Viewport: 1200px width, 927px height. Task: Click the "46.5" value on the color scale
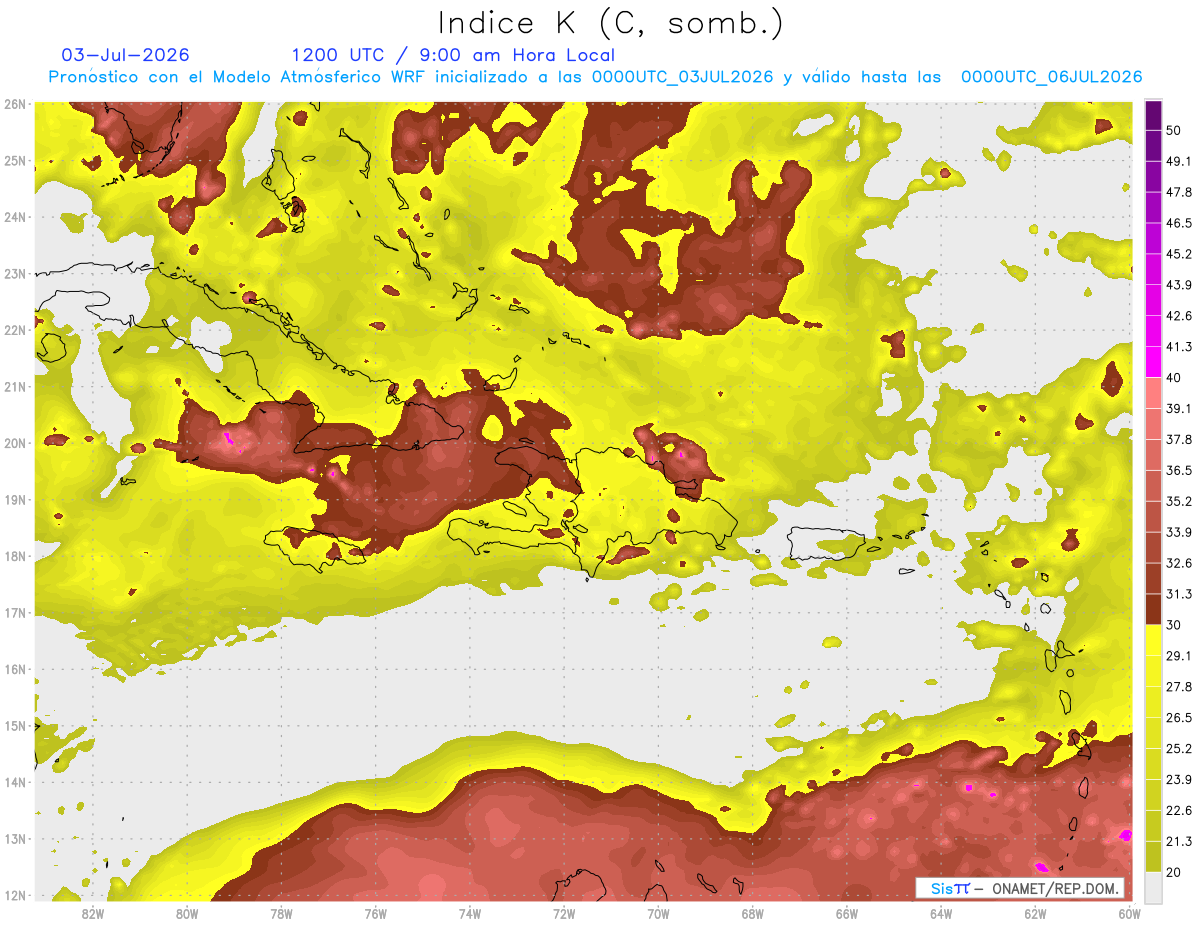point(1178,222)
